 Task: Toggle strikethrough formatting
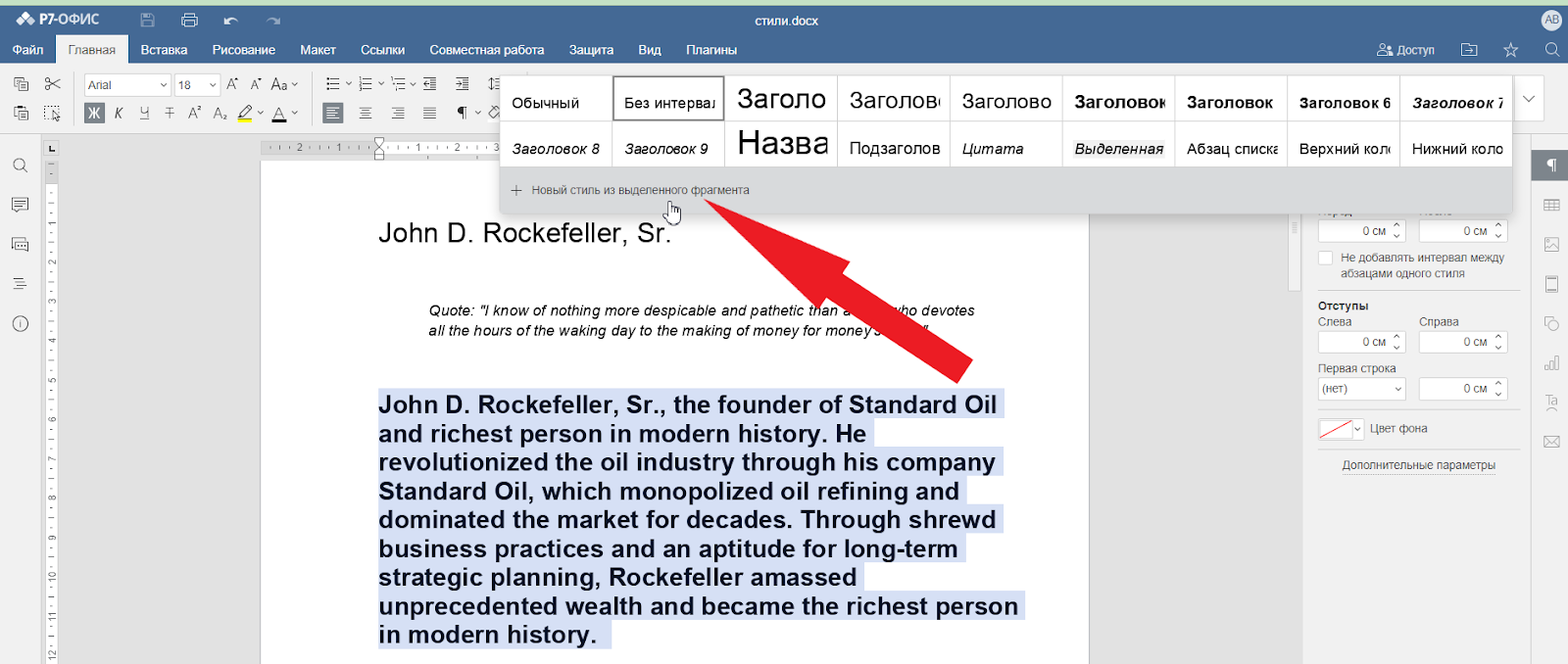point(170,114)
